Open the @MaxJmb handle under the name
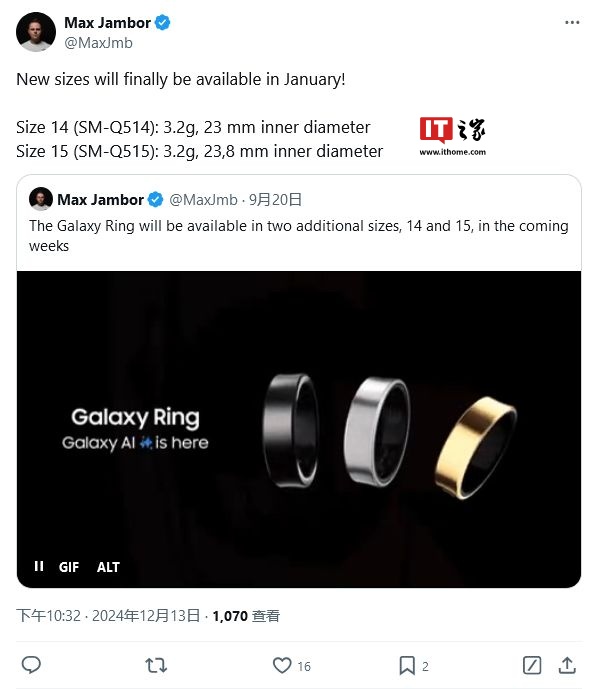The height and width of the screenshot is (689, 598). [98, 43]
